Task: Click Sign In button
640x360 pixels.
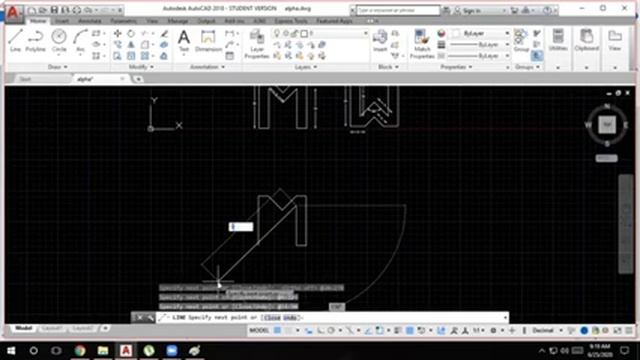Action: coord(472,10)
